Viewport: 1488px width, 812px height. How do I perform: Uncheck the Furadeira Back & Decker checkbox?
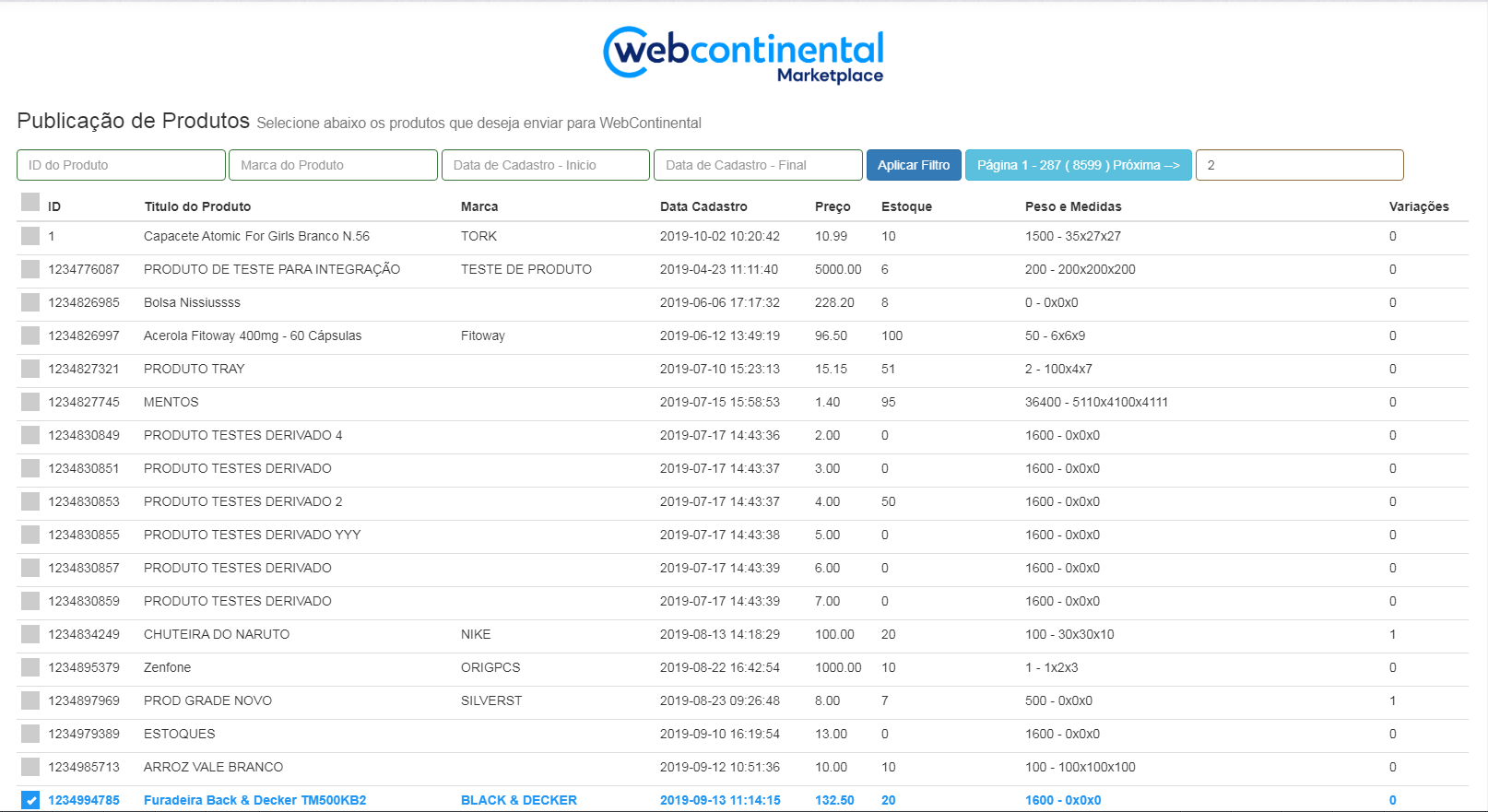tap(30, 800)
